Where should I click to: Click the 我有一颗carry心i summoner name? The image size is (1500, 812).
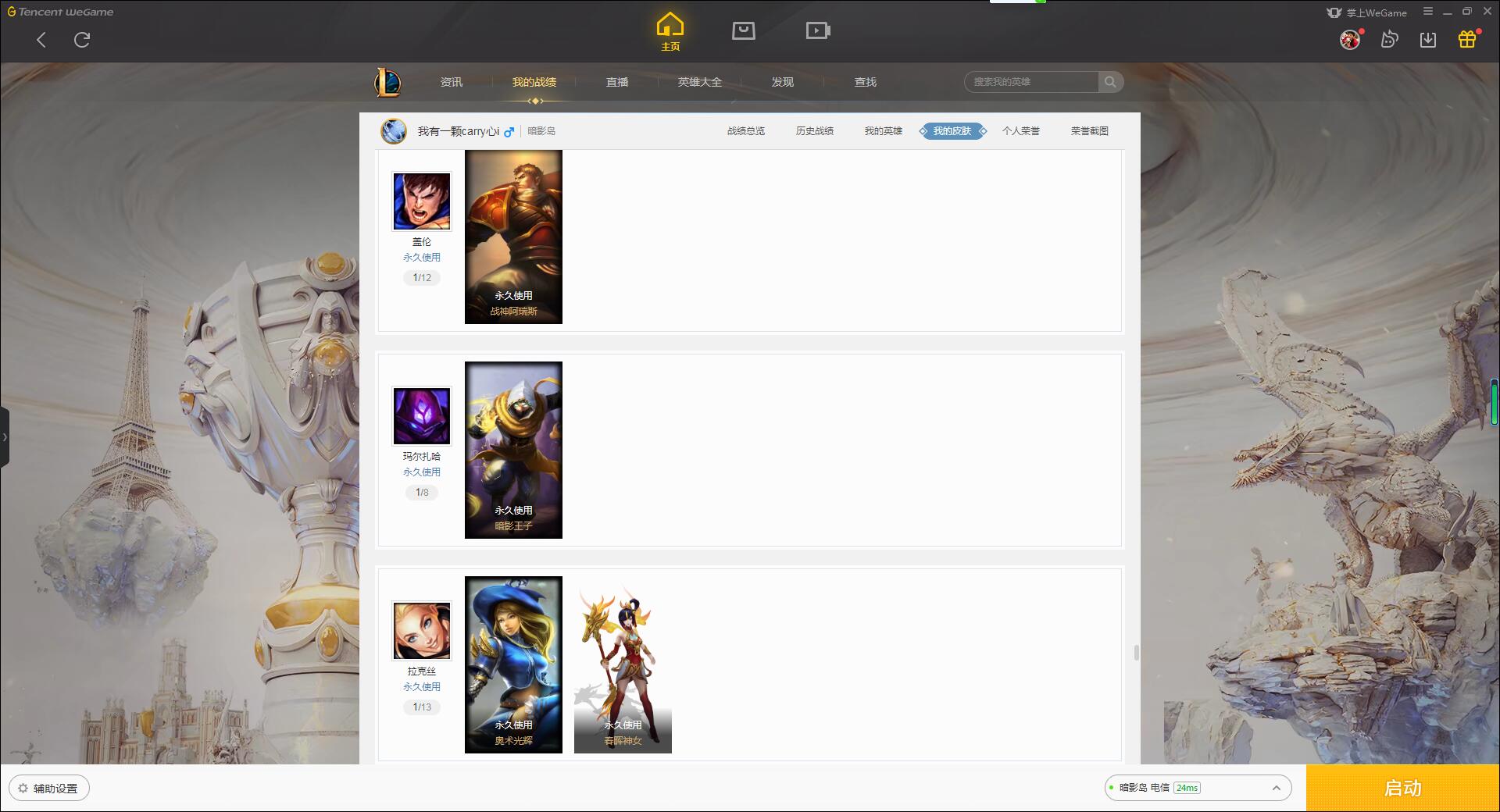point(458,131)
